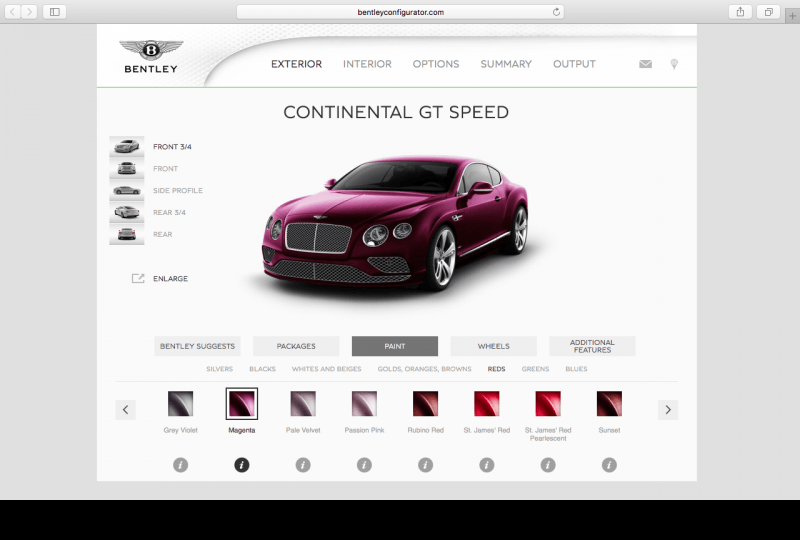Click the Bentley winged logo
Screen dimensions: 800x540
click(x=151, y=57)
